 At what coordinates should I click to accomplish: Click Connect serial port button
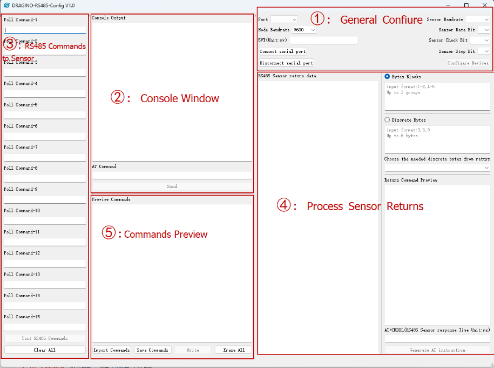tap(283, 52)
